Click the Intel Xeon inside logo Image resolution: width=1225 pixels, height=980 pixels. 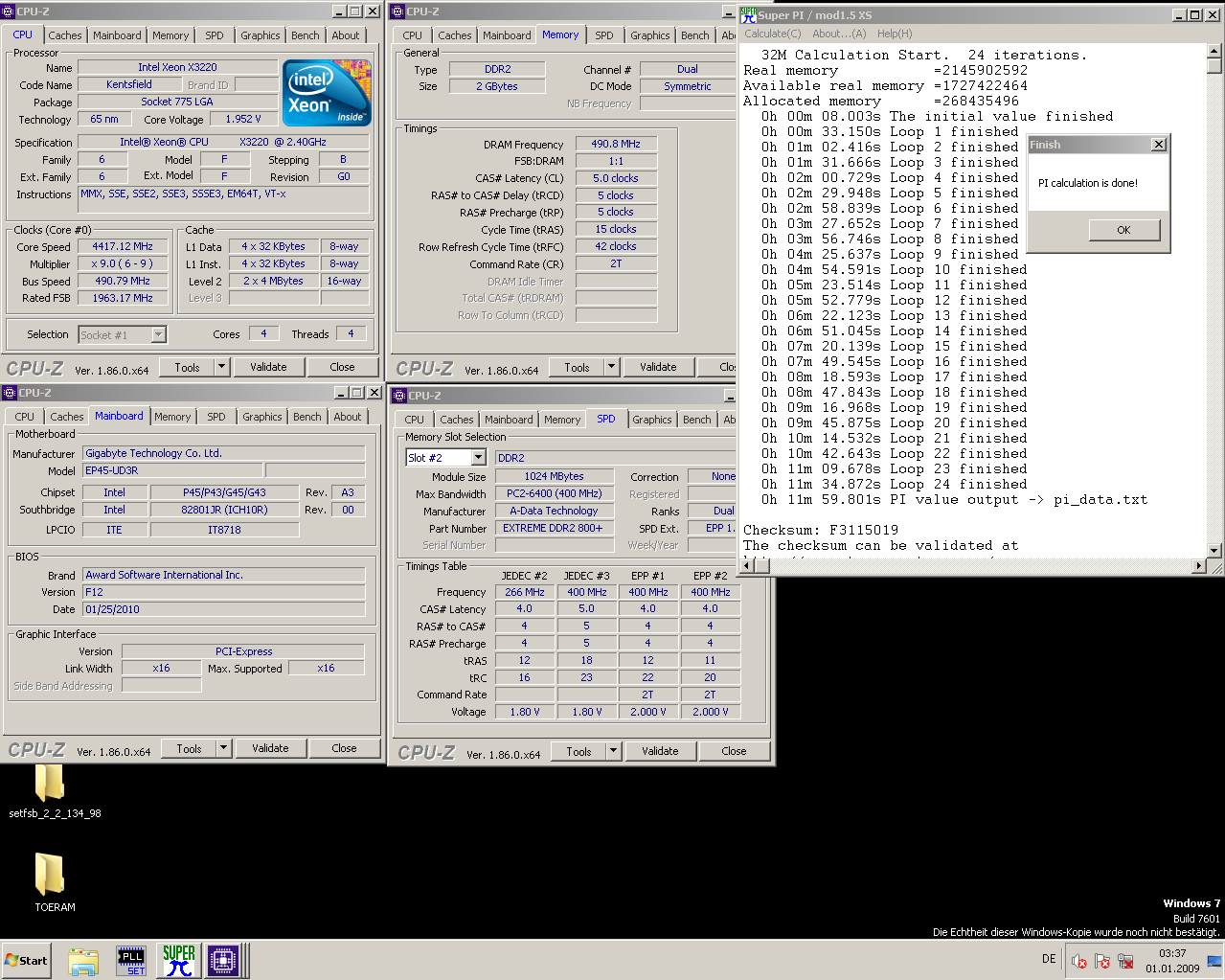[328, 94]
